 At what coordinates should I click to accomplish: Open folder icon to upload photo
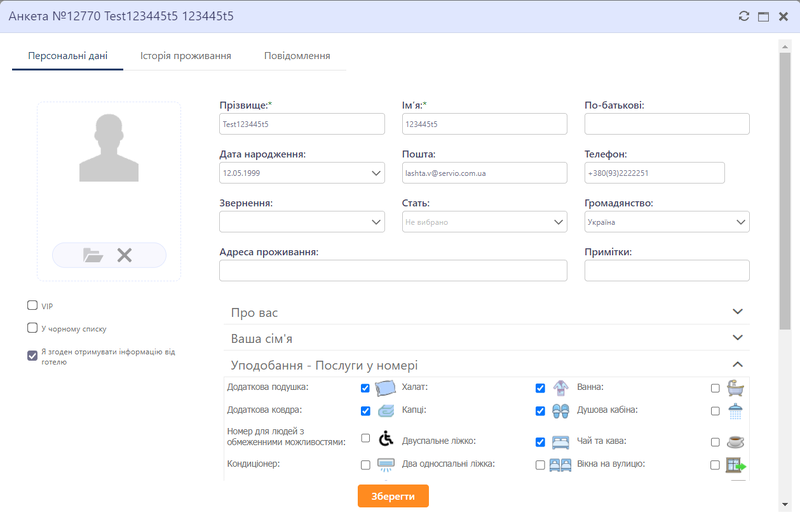93,255
